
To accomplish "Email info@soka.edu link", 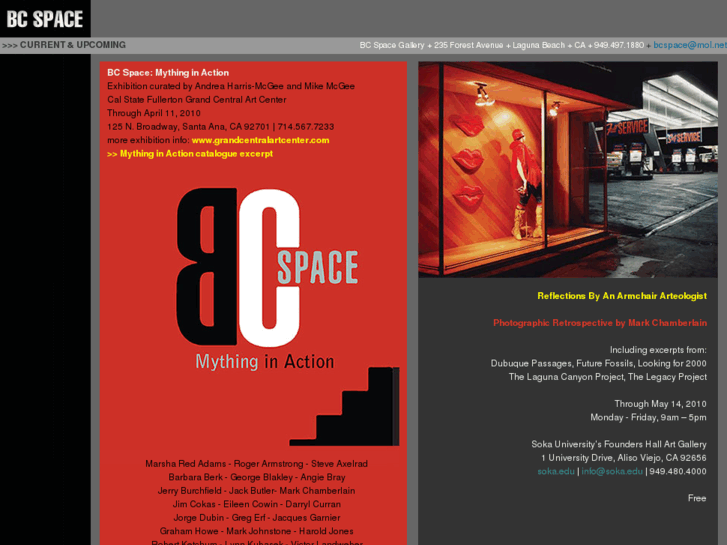I will point(612,471).
